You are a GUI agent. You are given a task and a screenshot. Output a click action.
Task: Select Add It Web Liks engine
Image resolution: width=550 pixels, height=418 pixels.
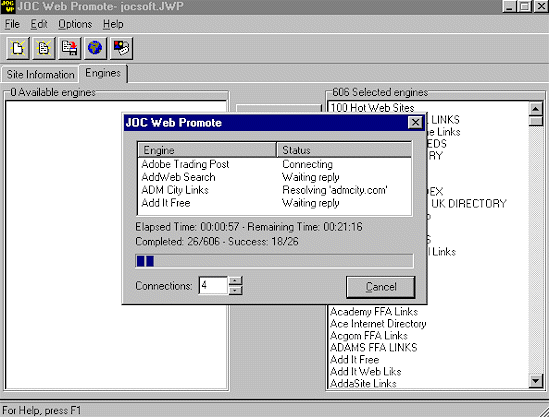click(x=365, y=371)
